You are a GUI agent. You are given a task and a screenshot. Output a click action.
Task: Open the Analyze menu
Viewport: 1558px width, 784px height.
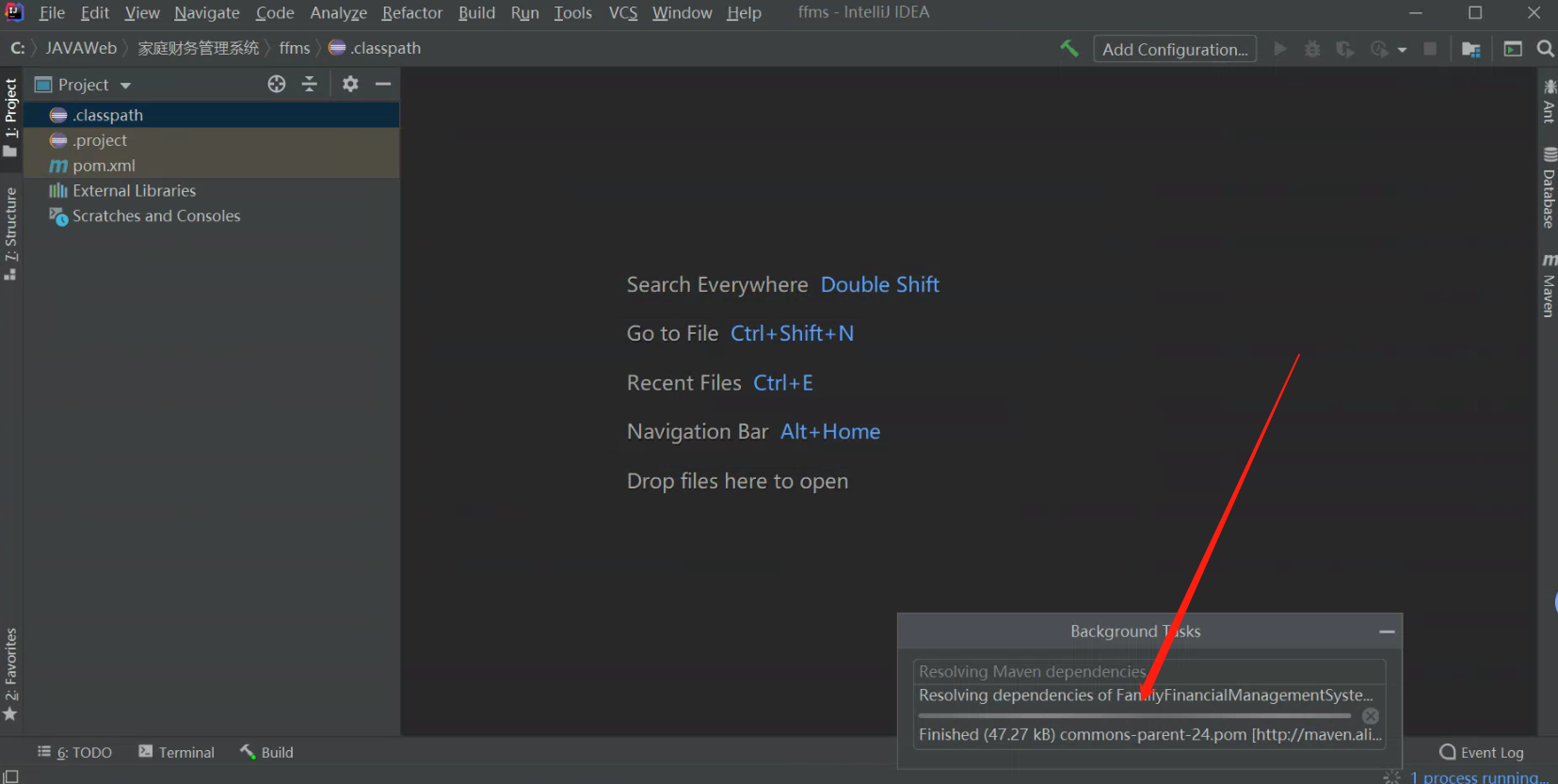pos(339,13)
